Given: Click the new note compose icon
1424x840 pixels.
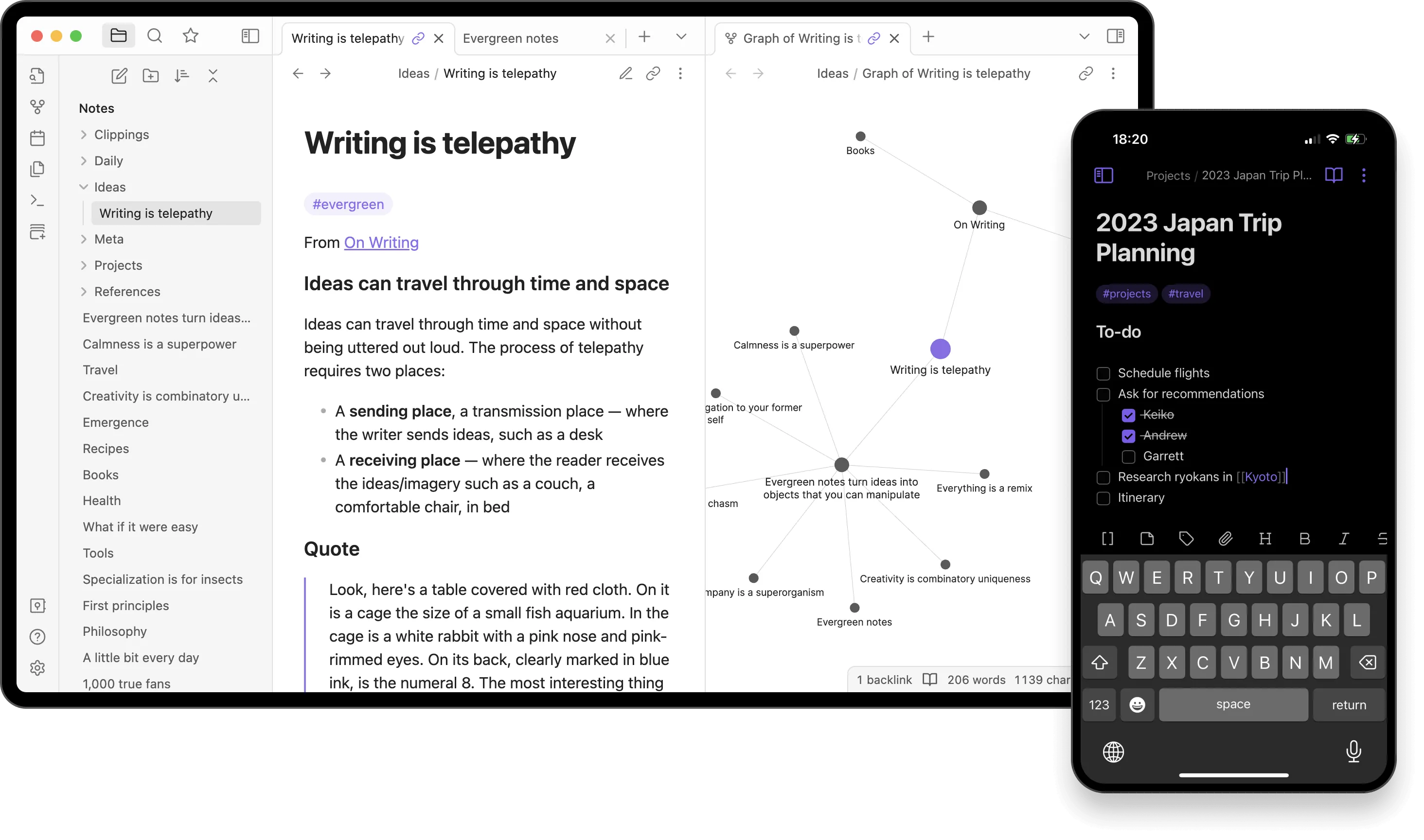Looking at the screenshot, I should [118, 75].
